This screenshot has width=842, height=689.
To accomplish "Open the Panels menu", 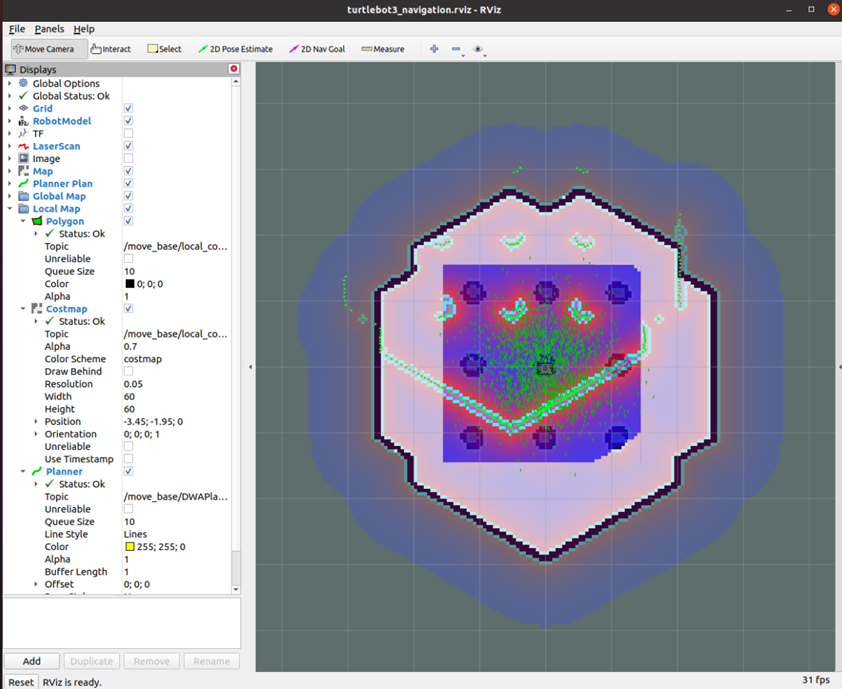I will [48, 29].
